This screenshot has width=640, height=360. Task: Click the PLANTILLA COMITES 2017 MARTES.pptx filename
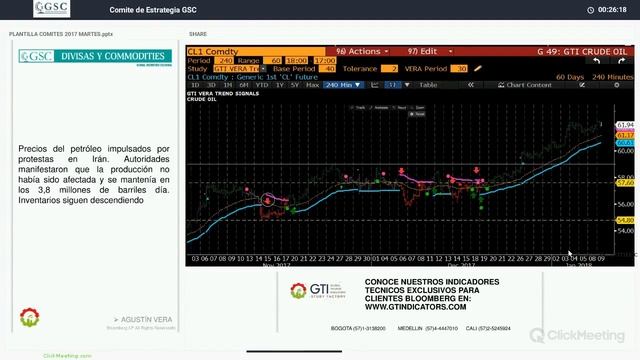(61, 34)
